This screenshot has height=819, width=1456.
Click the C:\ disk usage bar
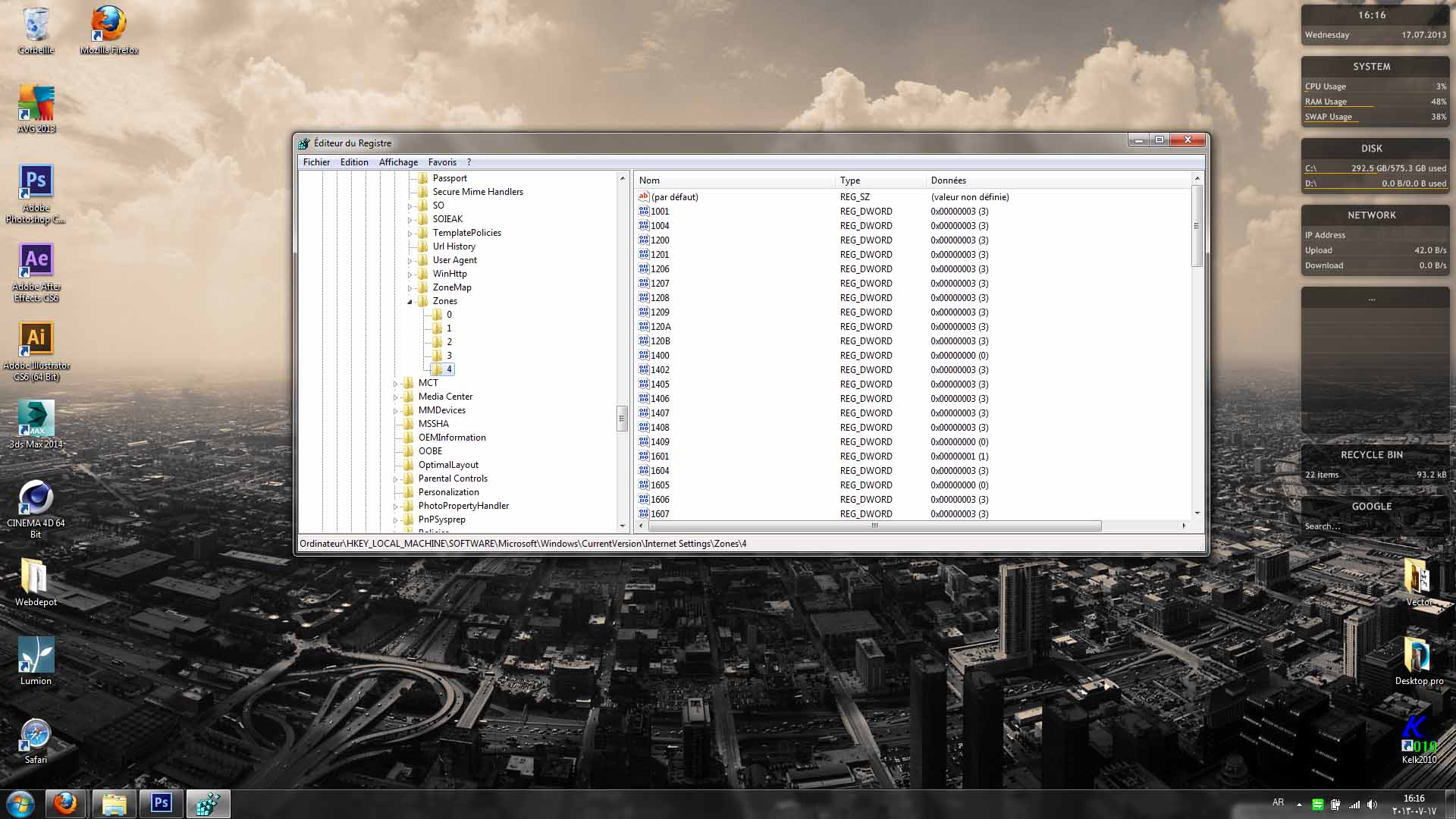click(1375, 168)
